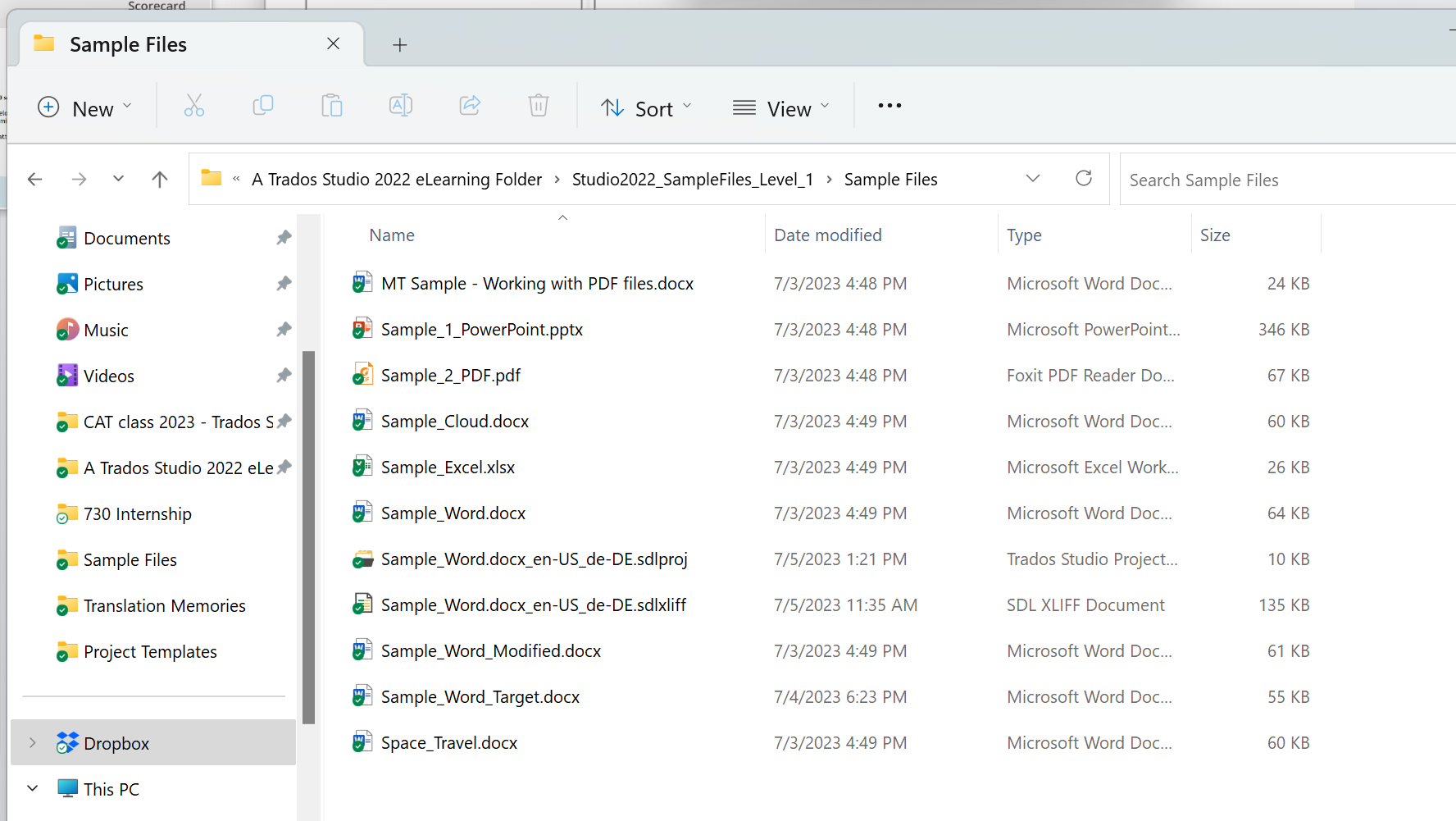Click the 7/5/2023 1:21 PM date cell
1456x821 pixels.
840,559
